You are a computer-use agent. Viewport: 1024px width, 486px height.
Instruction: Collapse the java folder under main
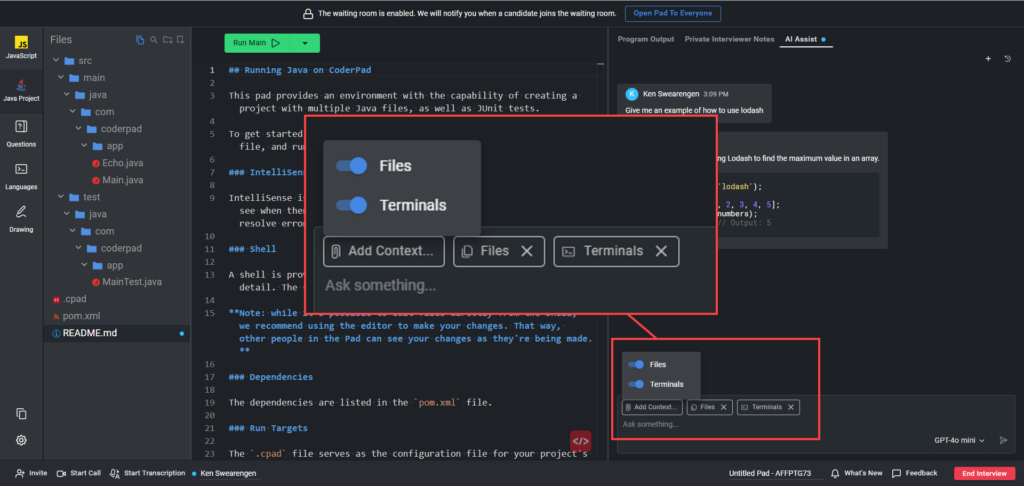66,95
